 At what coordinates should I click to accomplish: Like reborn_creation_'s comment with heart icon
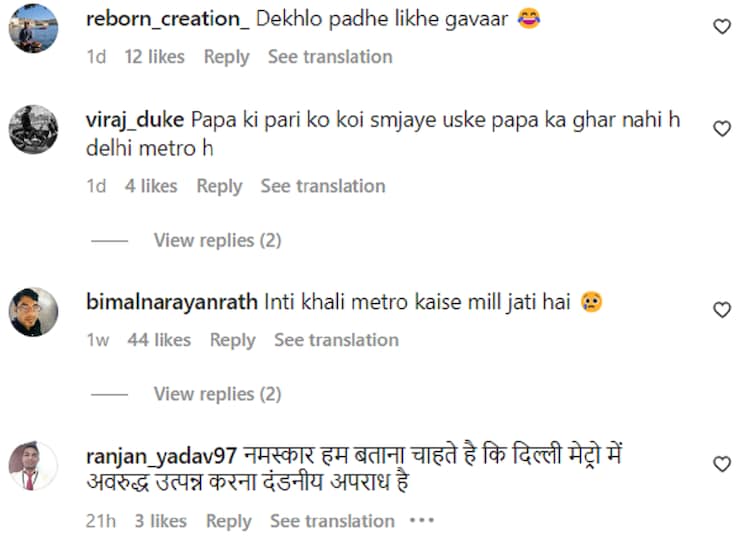tap(722, 27)
